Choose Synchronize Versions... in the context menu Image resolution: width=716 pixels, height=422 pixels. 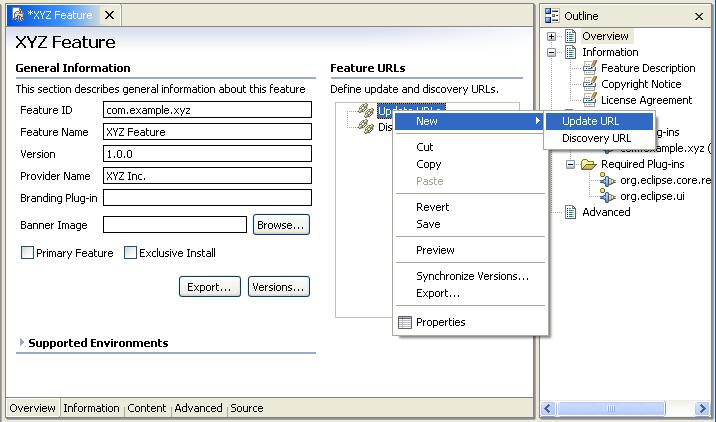click(x=470, y=276)
